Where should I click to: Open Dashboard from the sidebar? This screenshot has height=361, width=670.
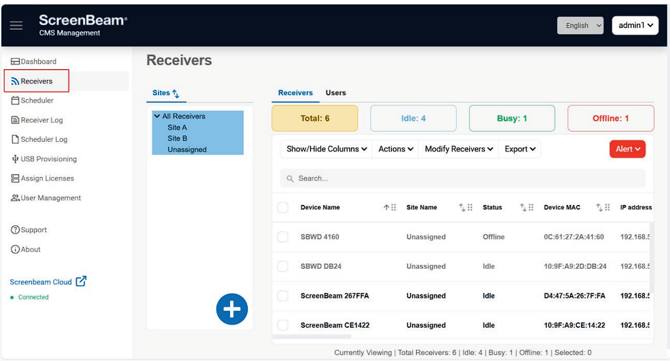coord(34,62)
